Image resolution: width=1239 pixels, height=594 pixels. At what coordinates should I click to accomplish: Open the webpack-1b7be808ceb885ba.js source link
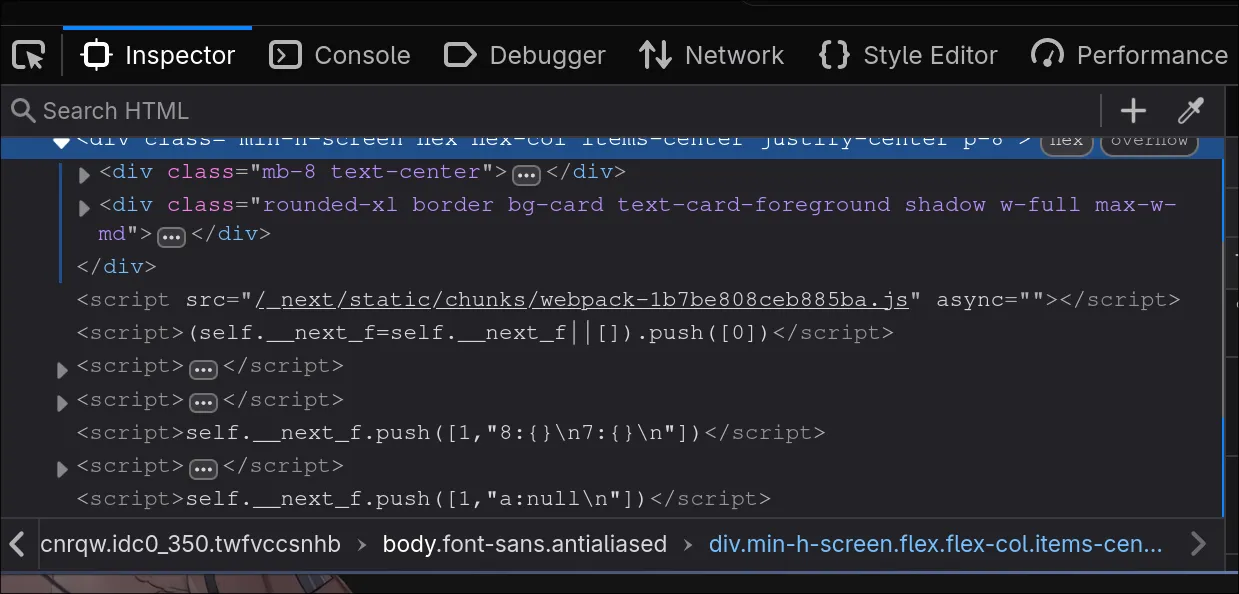pos(581,300)
